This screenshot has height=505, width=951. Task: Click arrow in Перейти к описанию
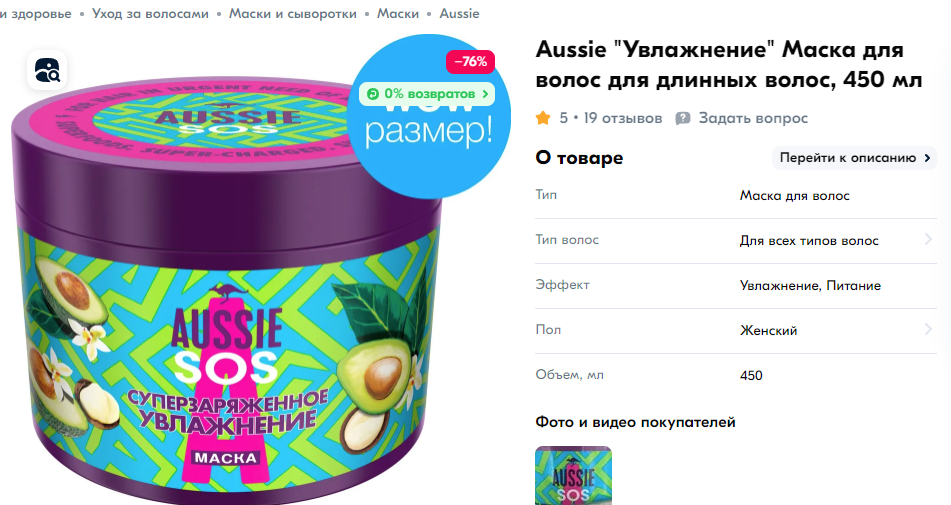(x=927, y=158)
